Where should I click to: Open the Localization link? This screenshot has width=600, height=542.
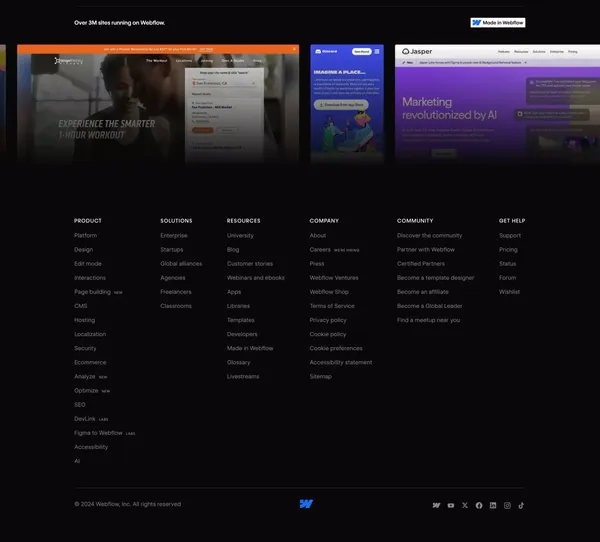point(90,334)
